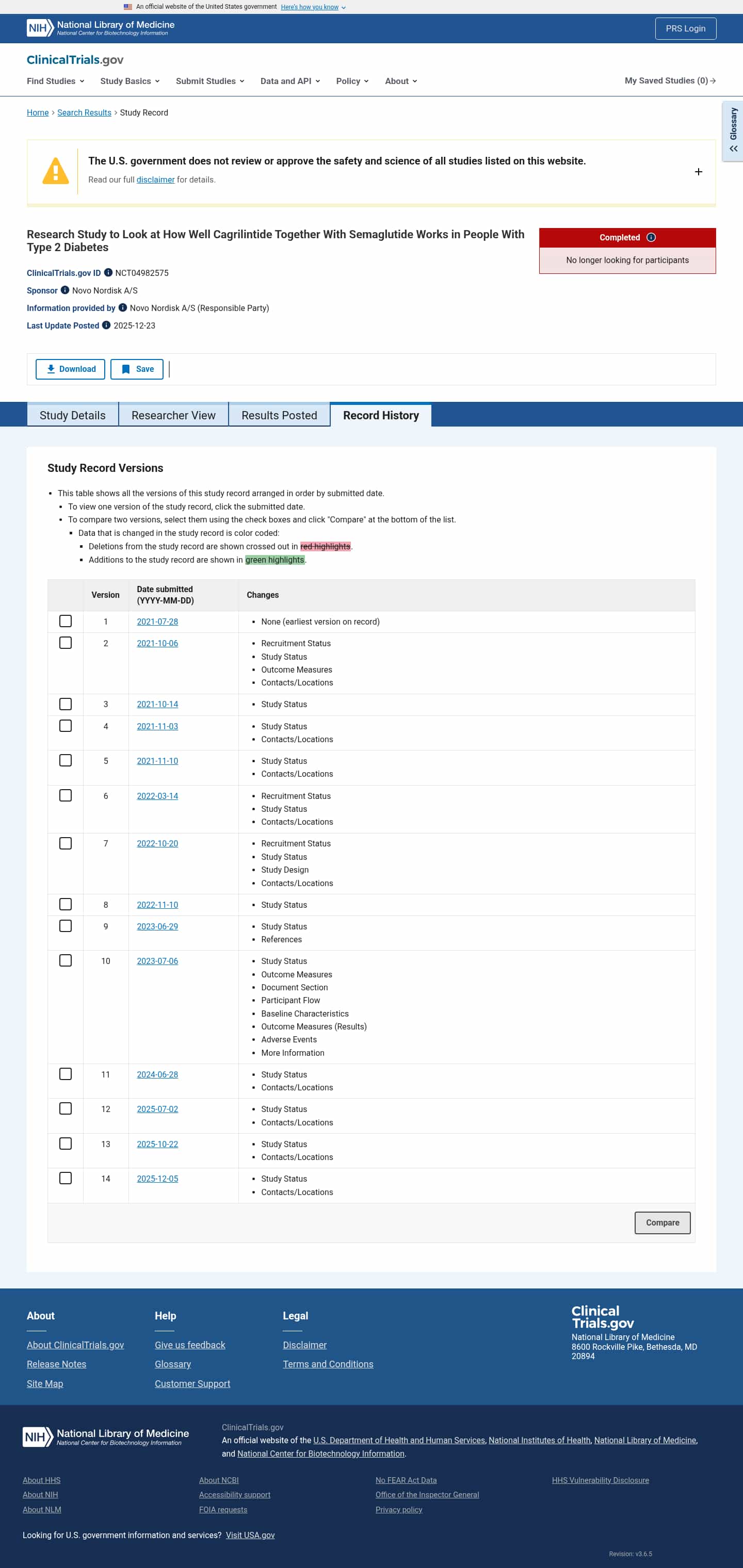Image resolution: width=743 pixels, height=1568 pixels.
Task: View version dated 2025-07-02
Action: (x=158, y=1109)
